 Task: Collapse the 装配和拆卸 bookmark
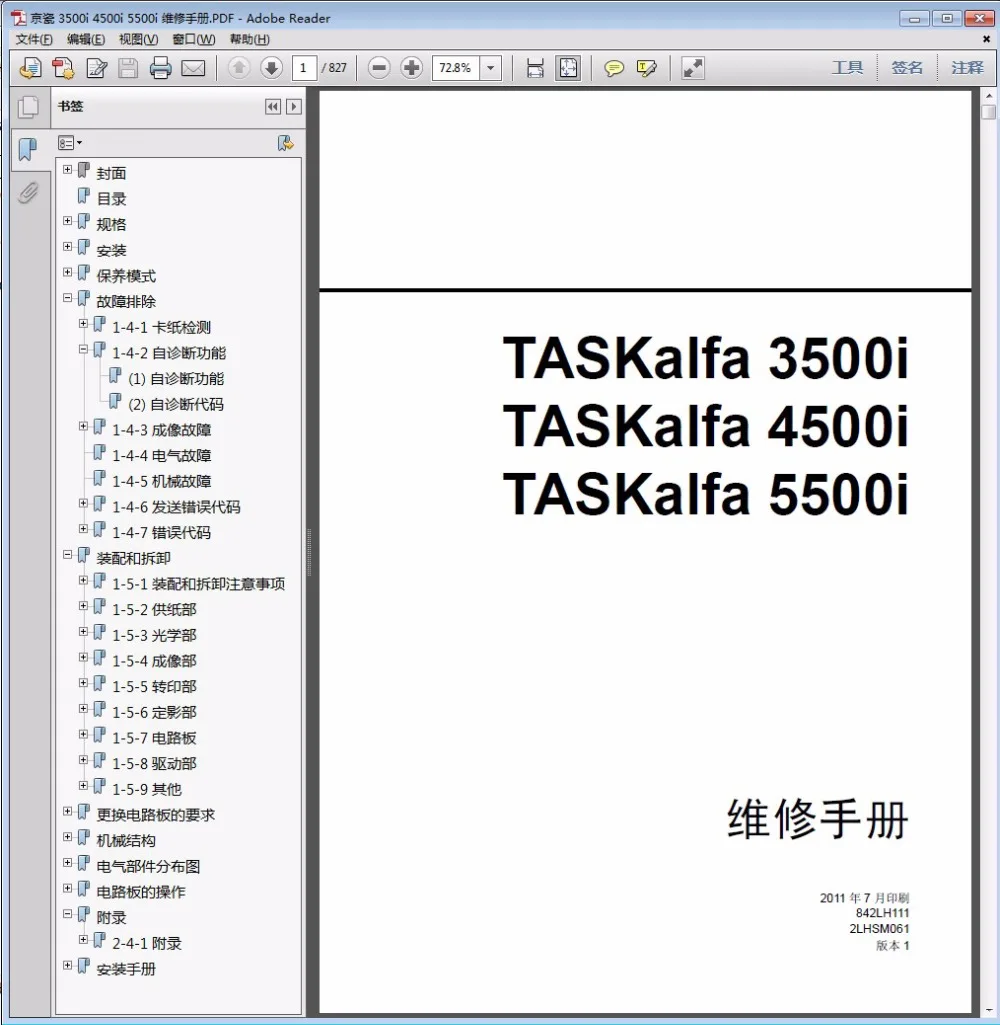(x=67, y=554)
